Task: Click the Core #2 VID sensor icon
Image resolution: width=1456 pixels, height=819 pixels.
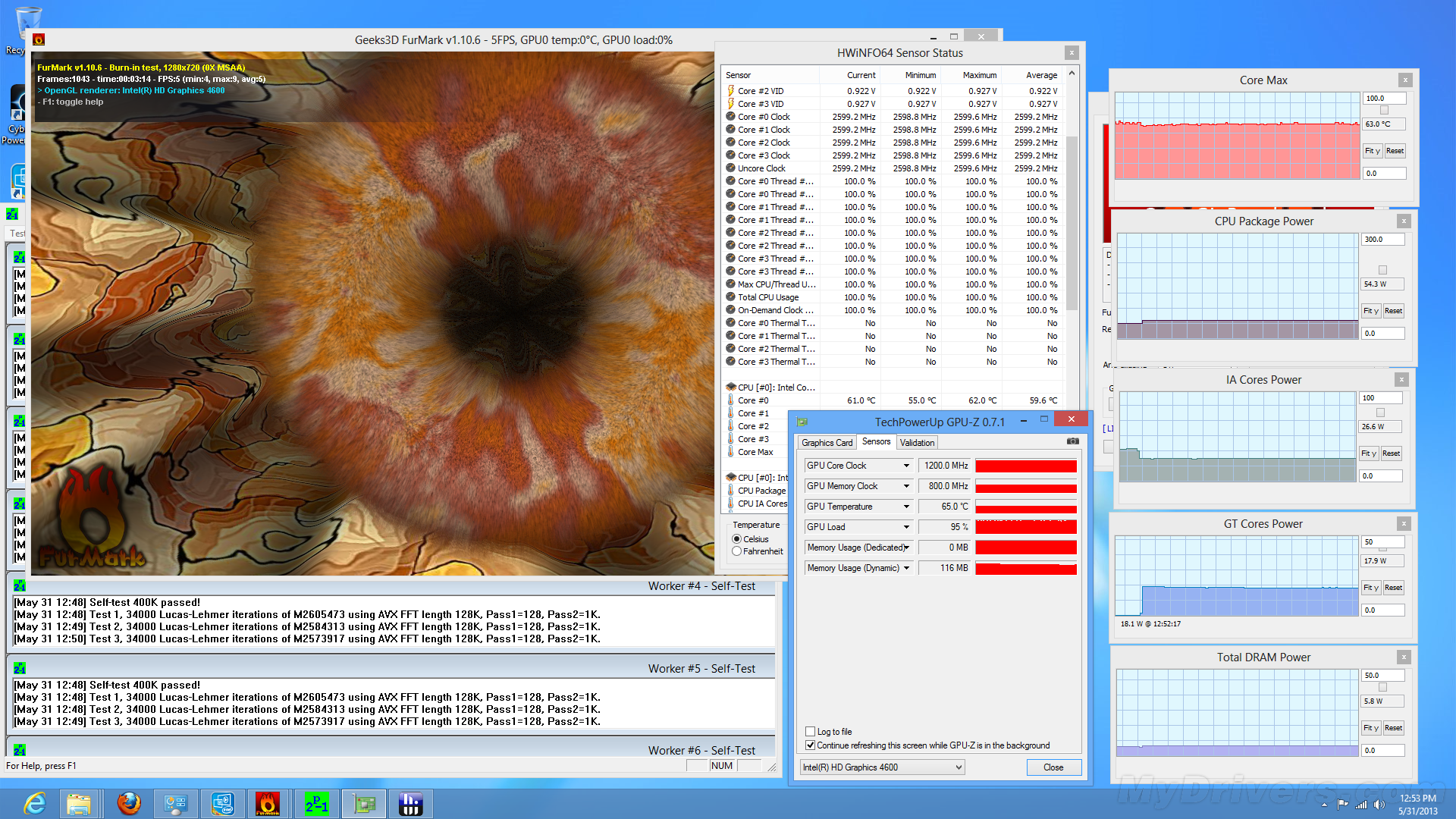Action: (x=730, y=91)
